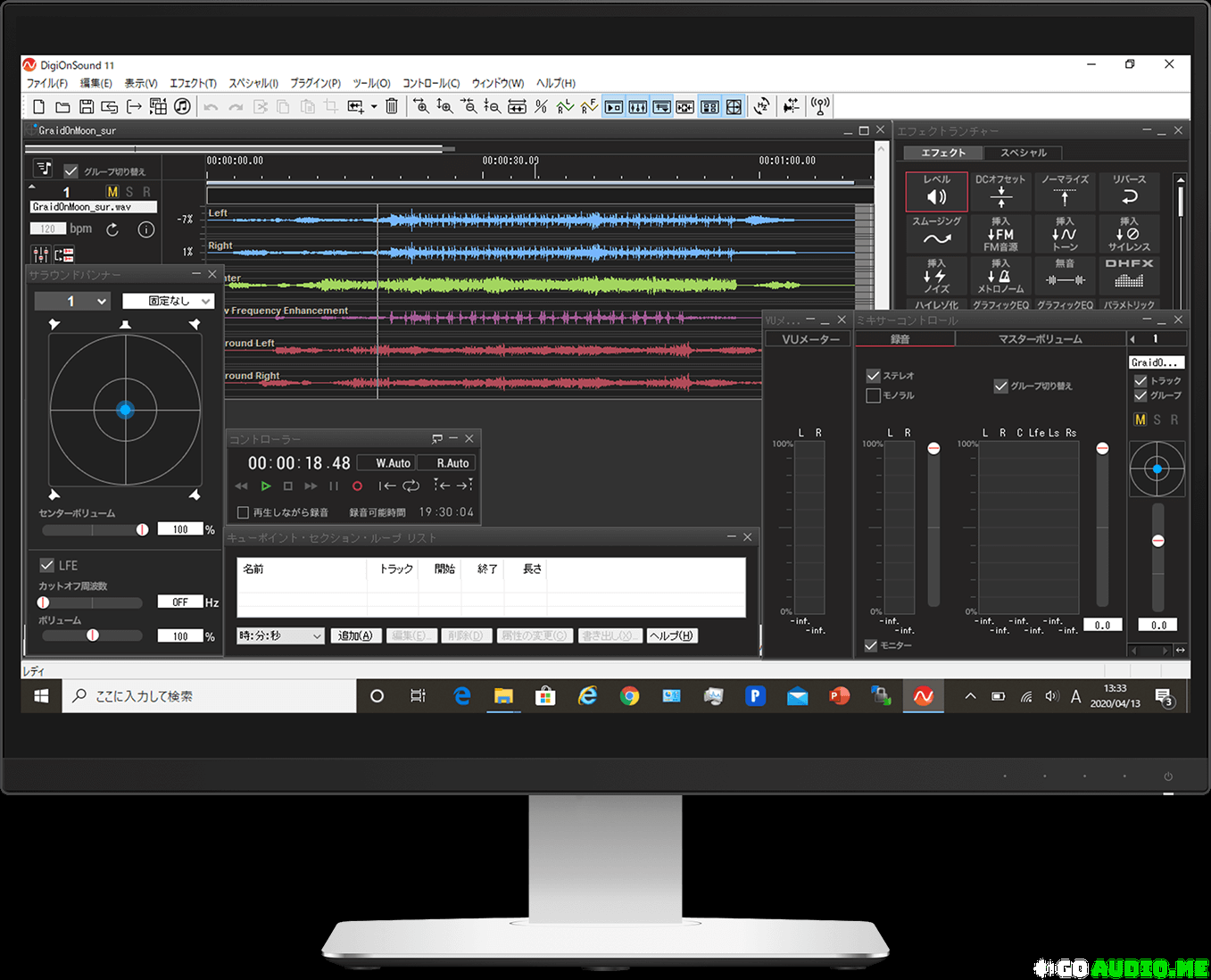The height and width of the screenshot is (980, 1211).
Task: Toggle the トラック checkbox in mixer
Action: (x=1140, y=381)
